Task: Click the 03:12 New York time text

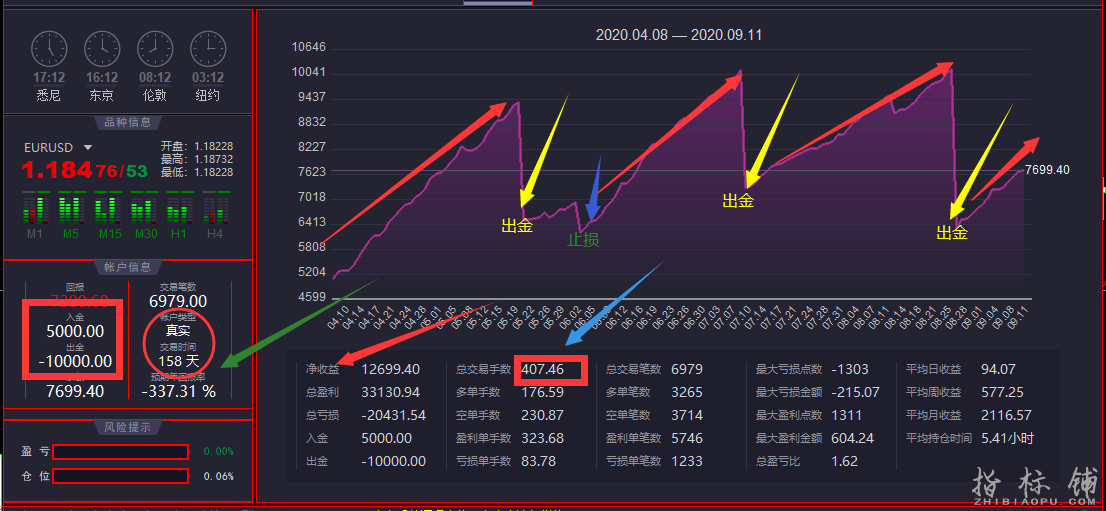Action: pyautogui.click(x=208, y=78)
